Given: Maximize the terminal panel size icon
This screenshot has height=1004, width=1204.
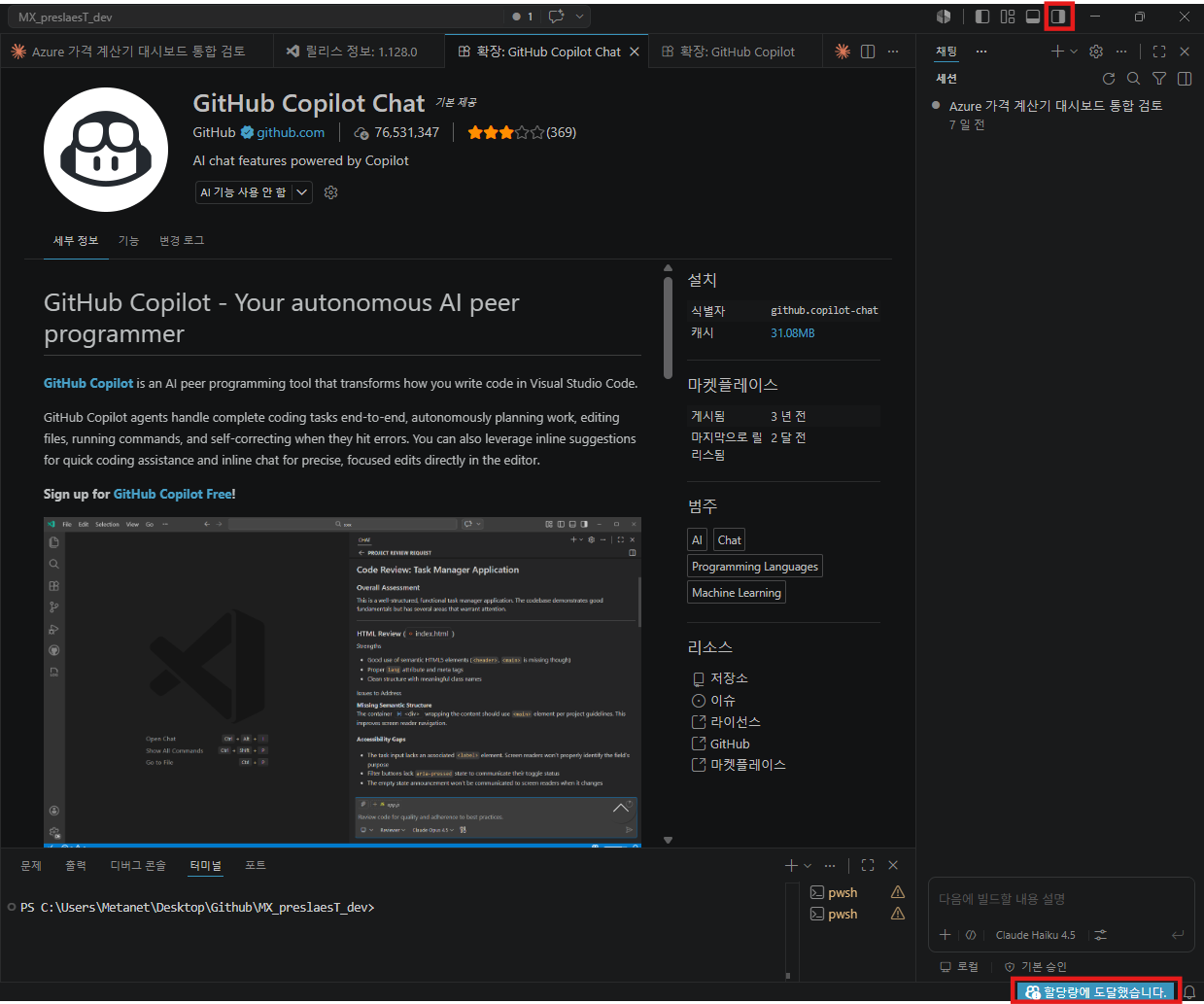Looking at the screenshot, I should point(868,865).
